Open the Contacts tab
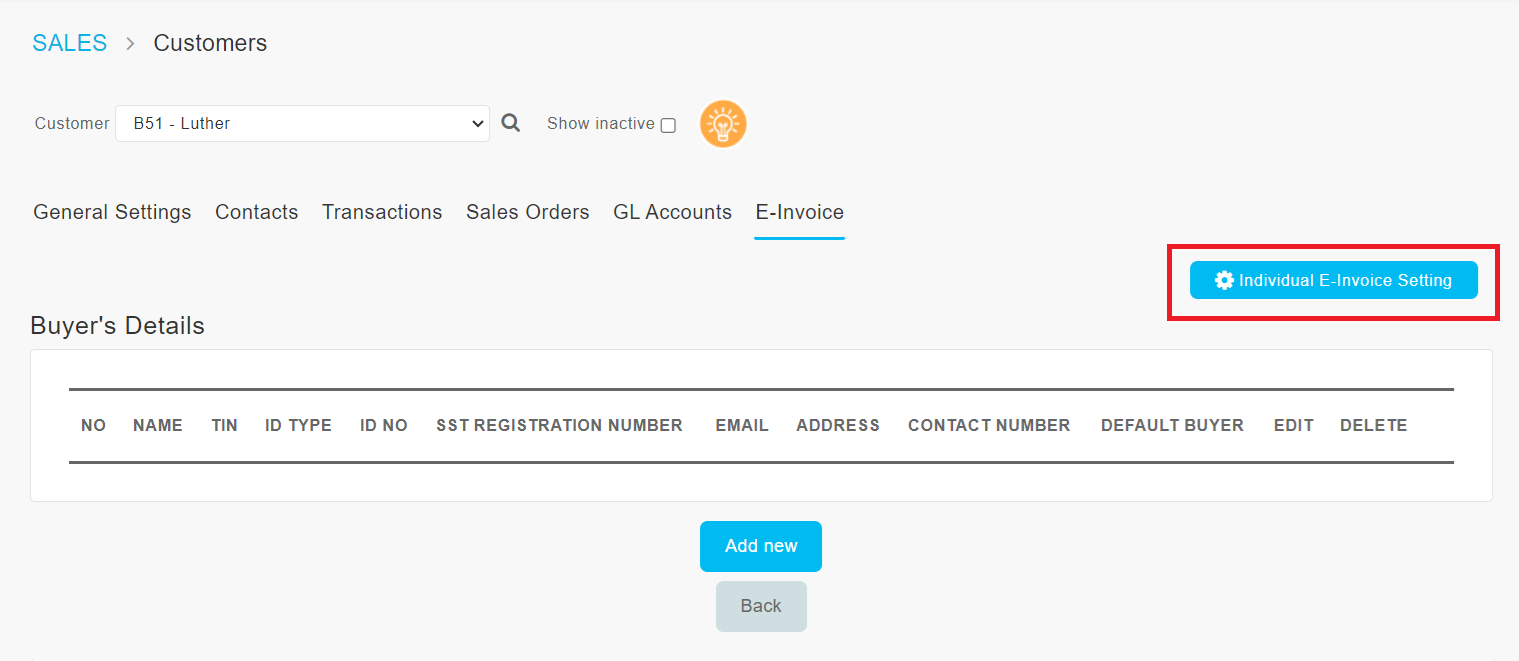1519x661 pixels. [x=257, y=212]
